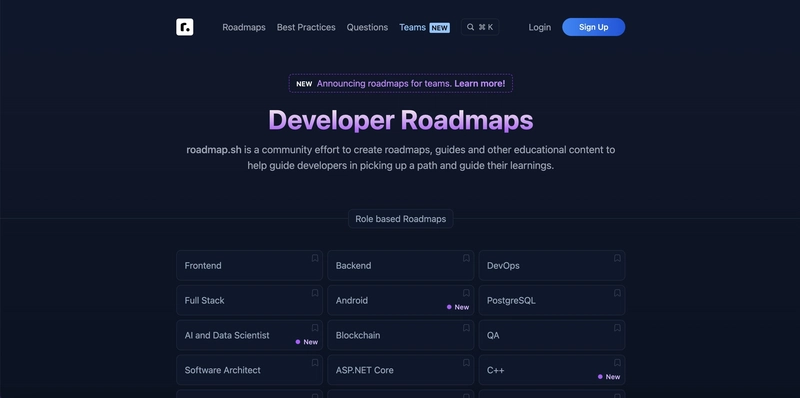
Task: Go to the Questions page
Action: [x=367, y=27]
